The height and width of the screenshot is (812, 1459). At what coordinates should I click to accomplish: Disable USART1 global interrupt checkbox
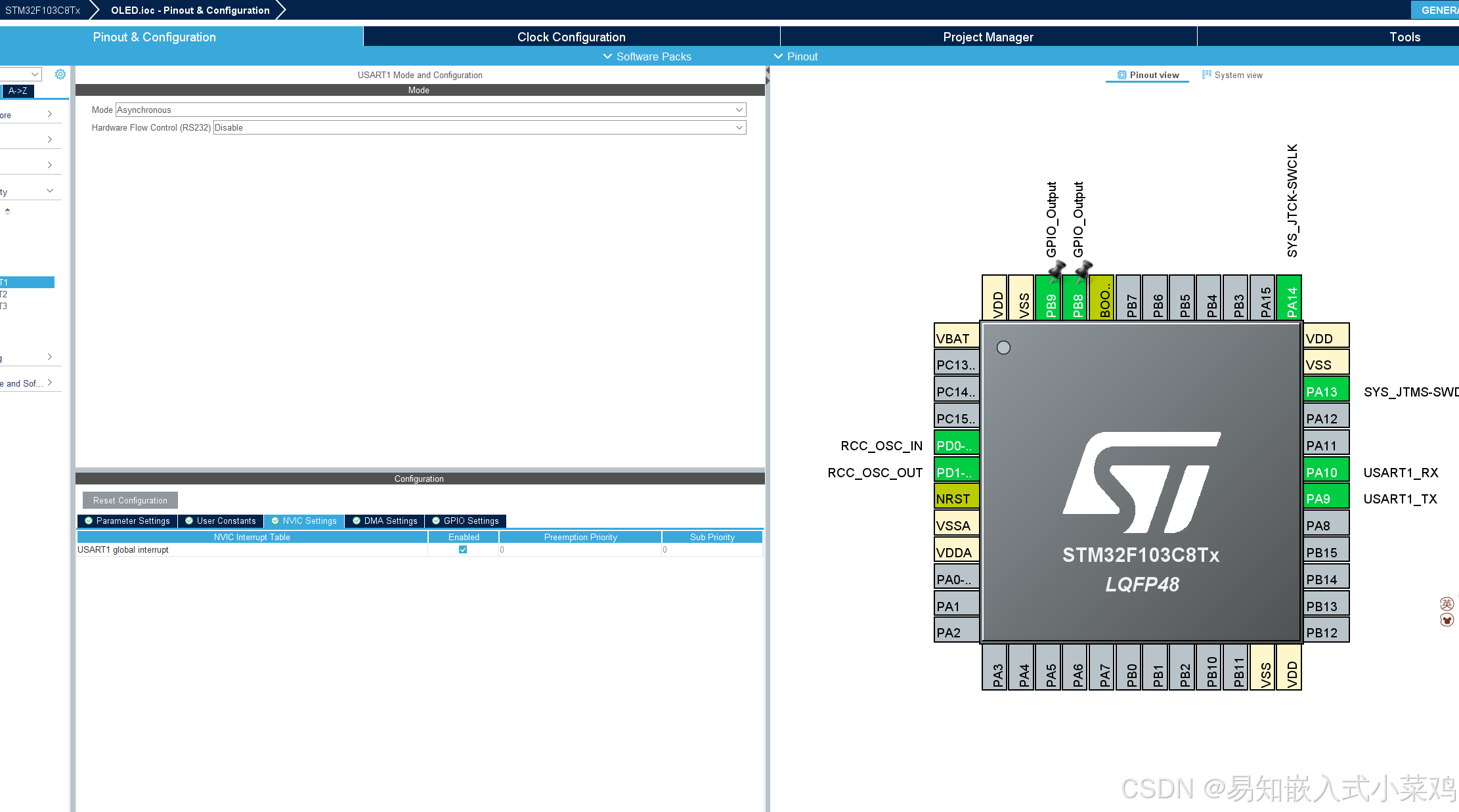463,549
